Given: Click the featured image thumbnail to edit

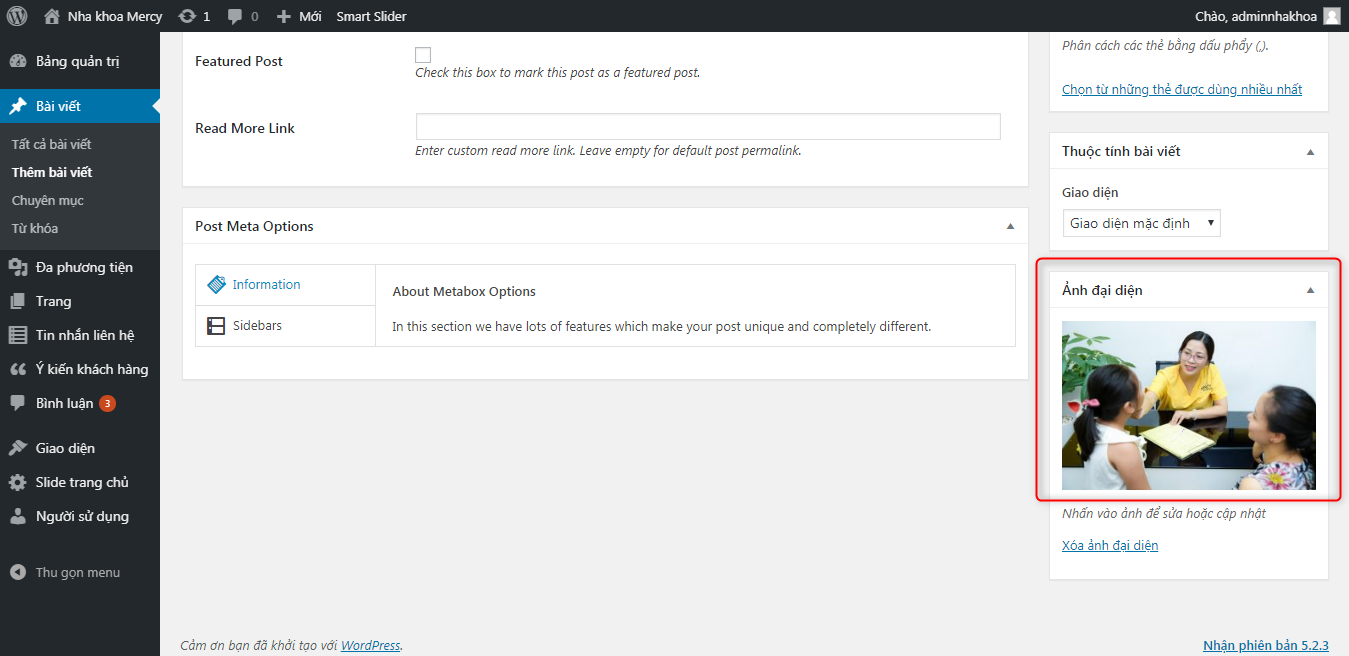Looking at the screenshot, I should (x=1189, y=405).
